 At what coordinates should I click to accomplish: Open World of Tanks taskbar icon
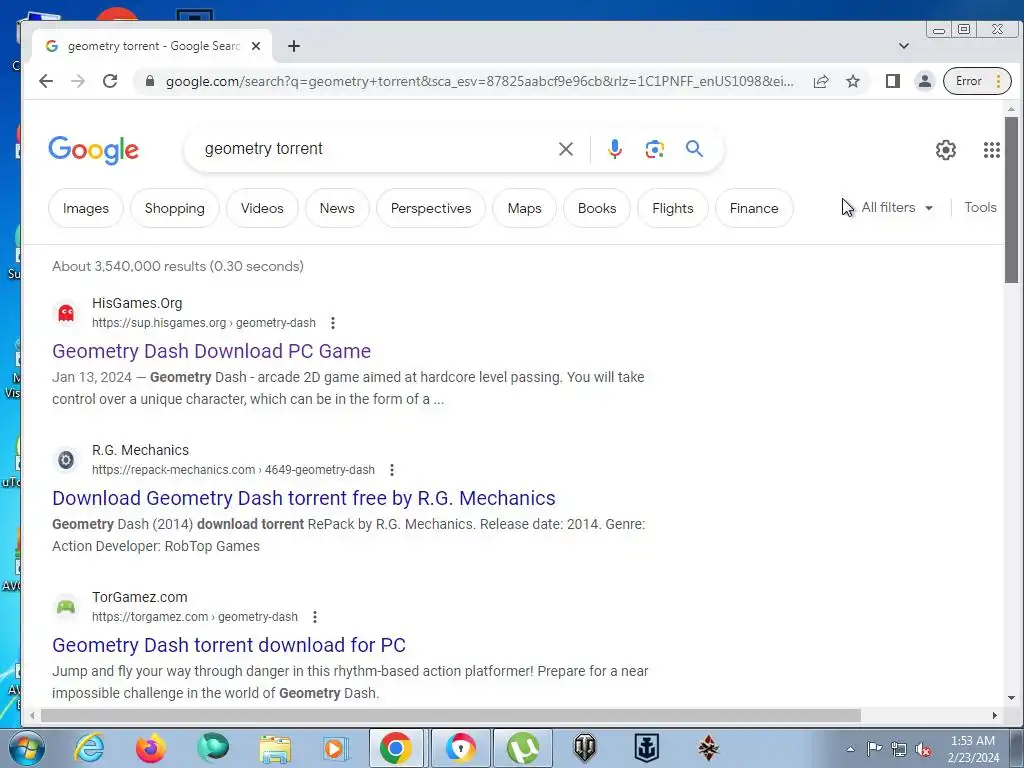(584, 748)
